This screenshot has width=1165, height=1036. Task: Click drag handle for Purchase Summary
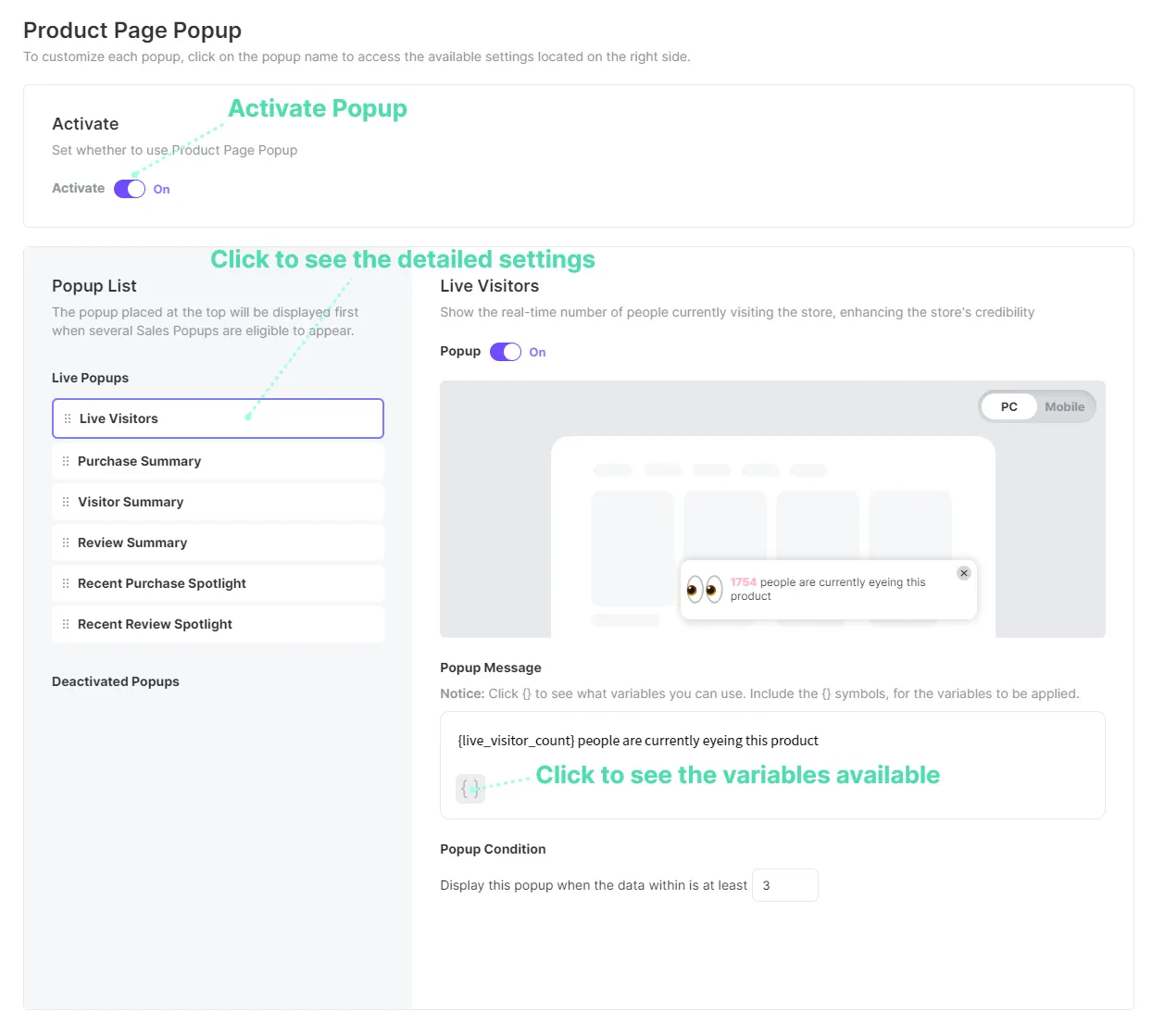tap(66, 461)
